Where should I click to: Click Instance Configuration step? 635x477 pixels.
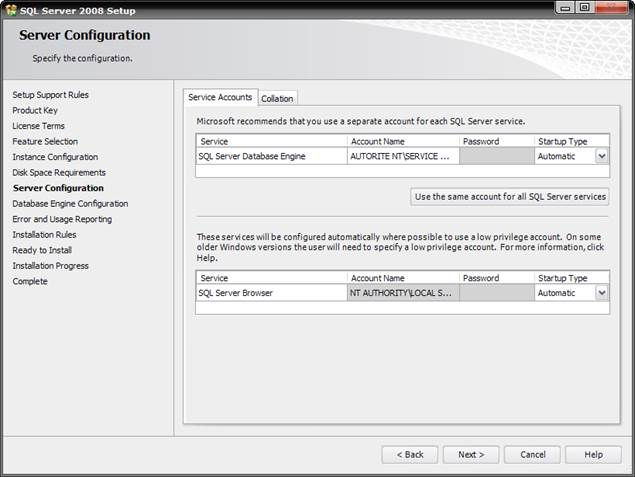click(55, 157)
